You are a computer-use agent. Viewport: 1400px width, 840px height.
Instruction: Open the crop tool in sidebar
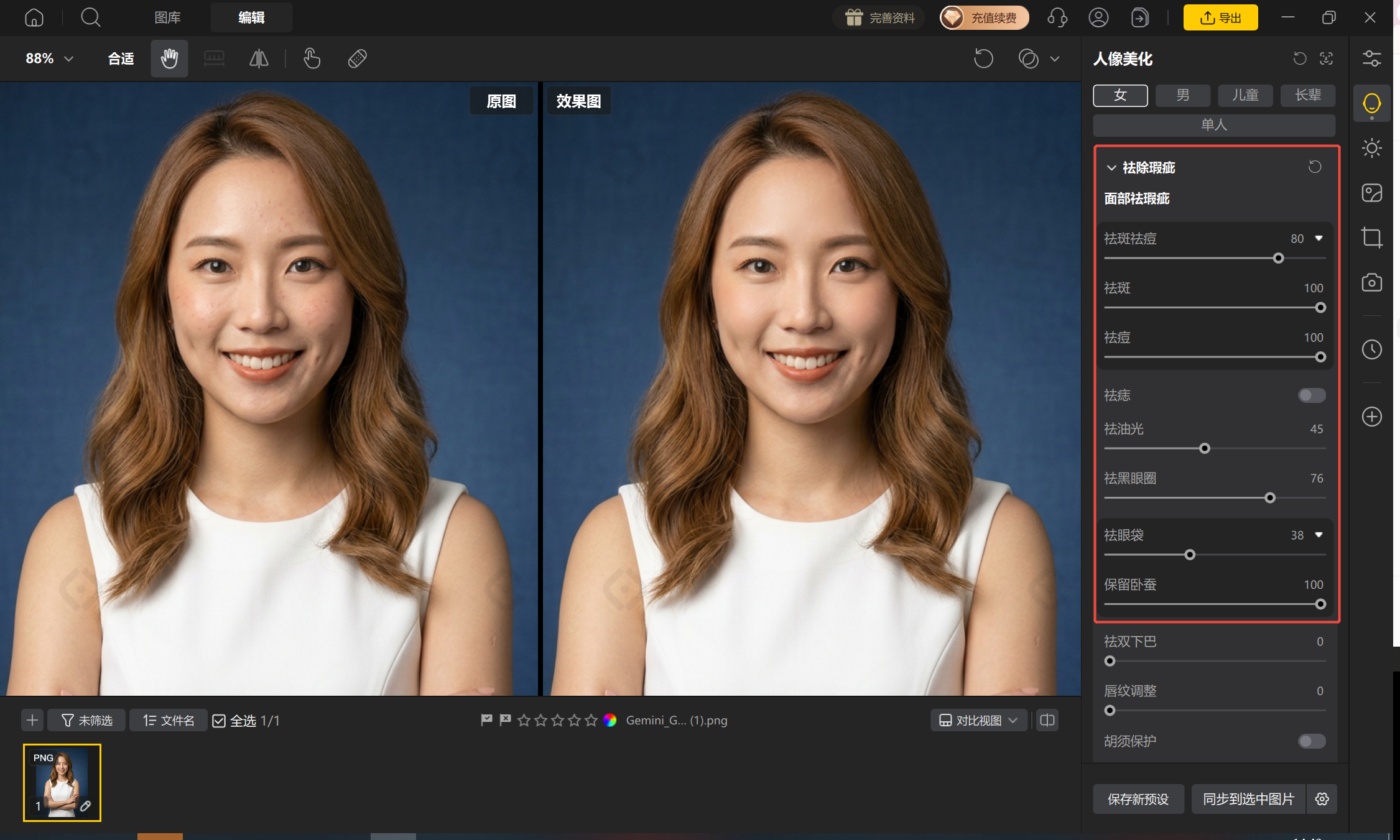(1371, 238)
